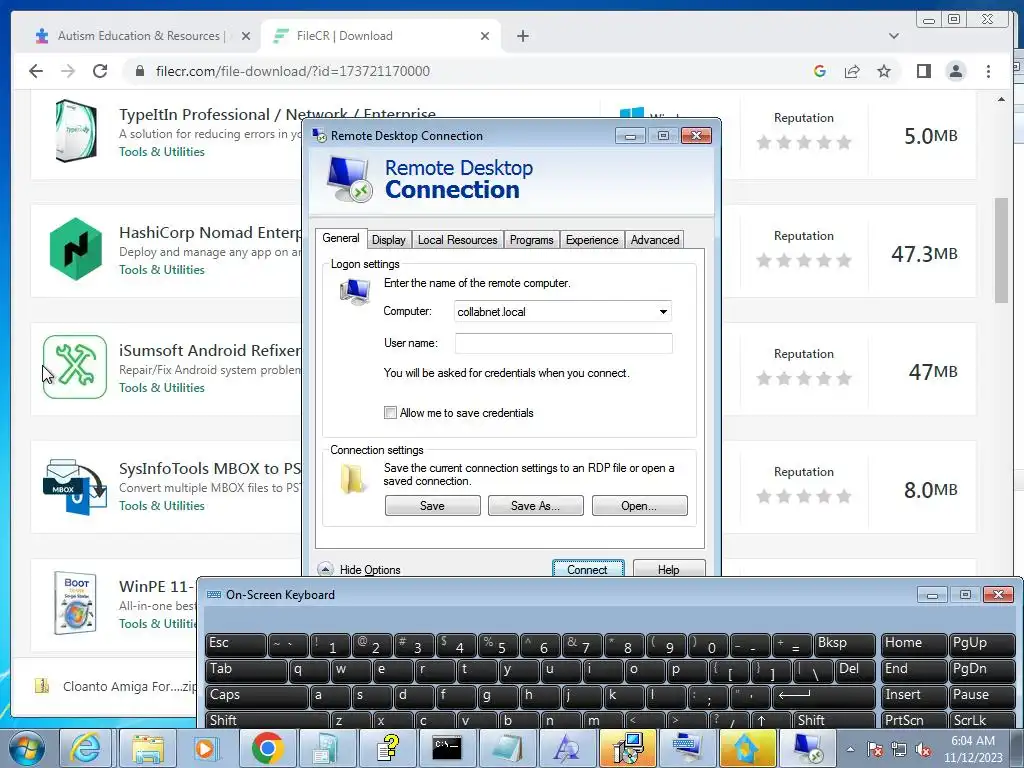
Task: Click Esc on On-Screen Keyboard
Action: click(235, 644)
